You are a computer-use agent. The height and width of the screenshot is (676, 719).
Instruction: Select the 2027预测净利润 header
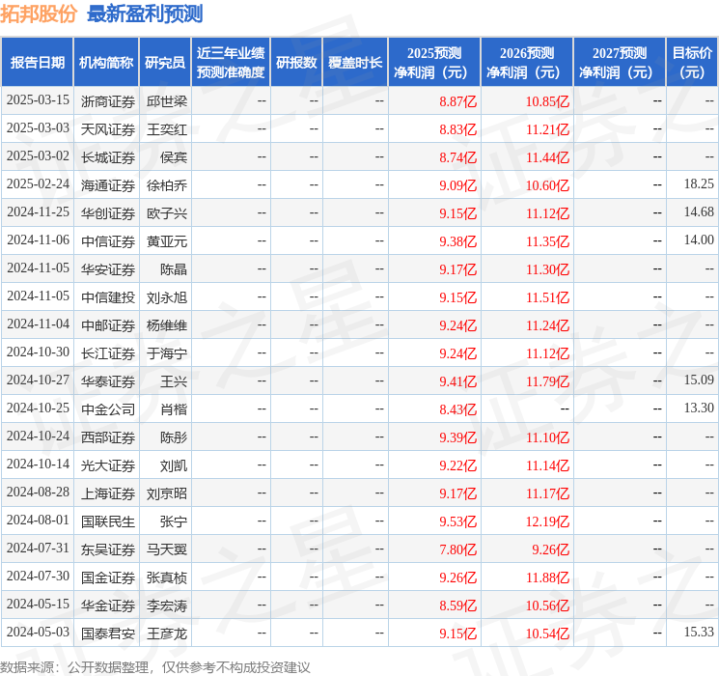point(619,62)
